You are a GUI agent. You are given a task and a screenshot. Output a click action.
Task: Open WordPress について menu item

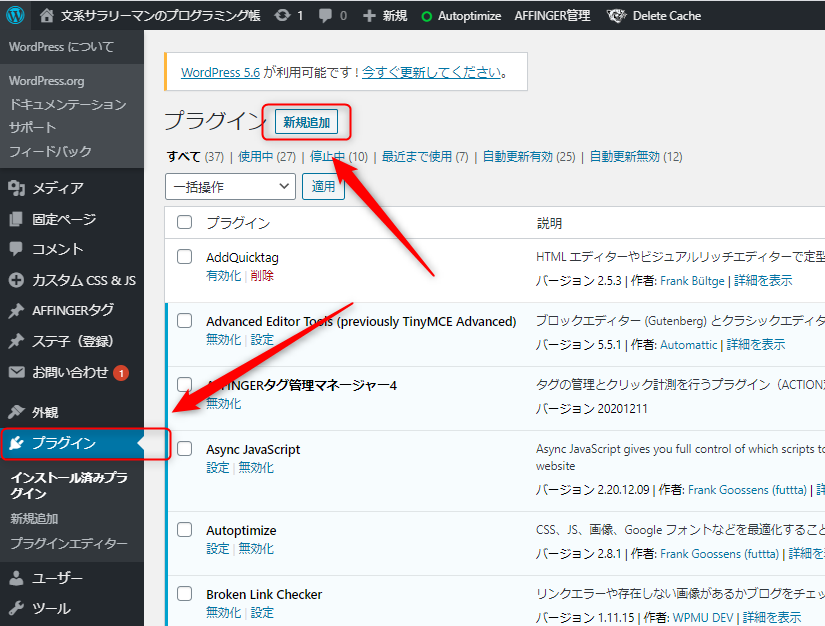[x=61, y=47]
